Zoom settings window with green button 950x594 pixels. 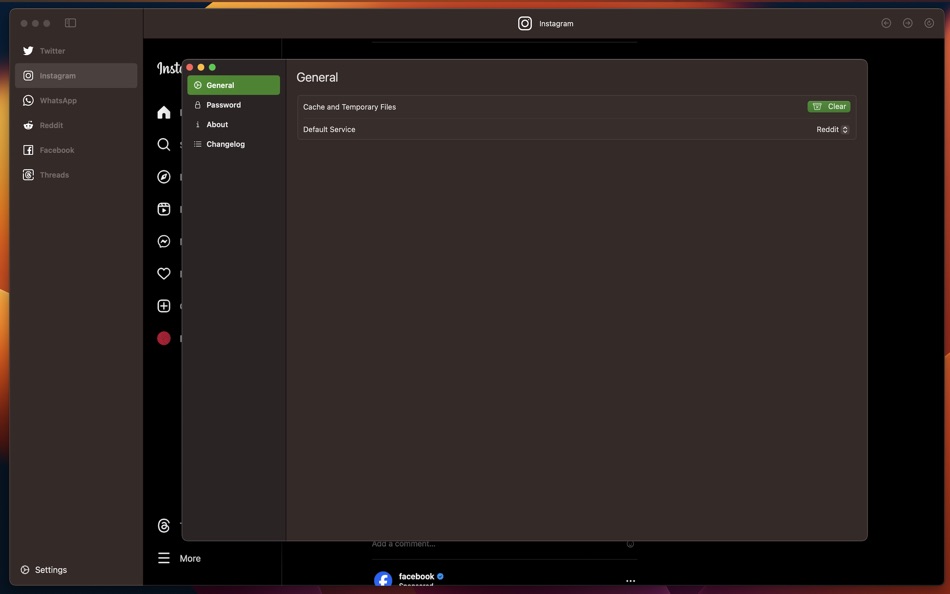[x=212, y=67]
